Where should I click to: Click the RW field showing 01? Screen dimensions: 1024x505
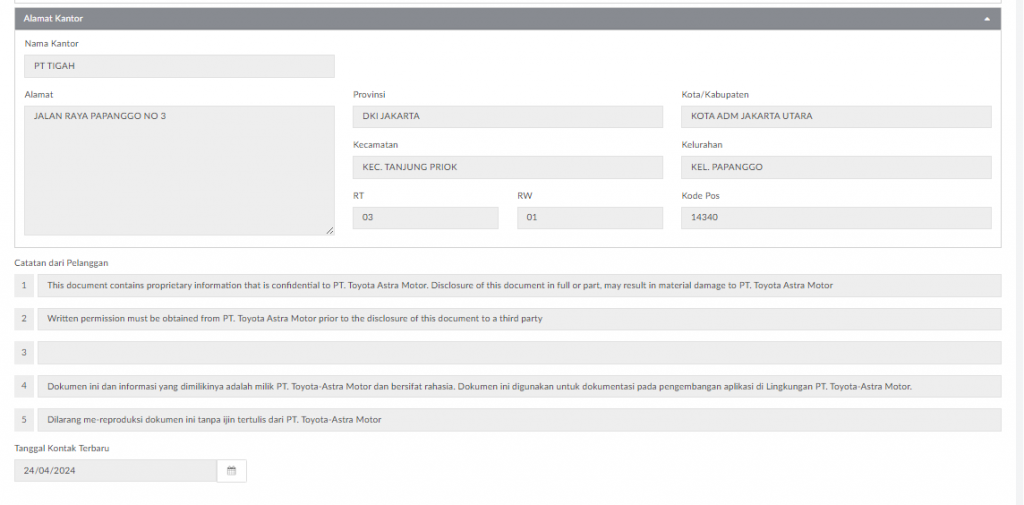click(x=590, y=218)
